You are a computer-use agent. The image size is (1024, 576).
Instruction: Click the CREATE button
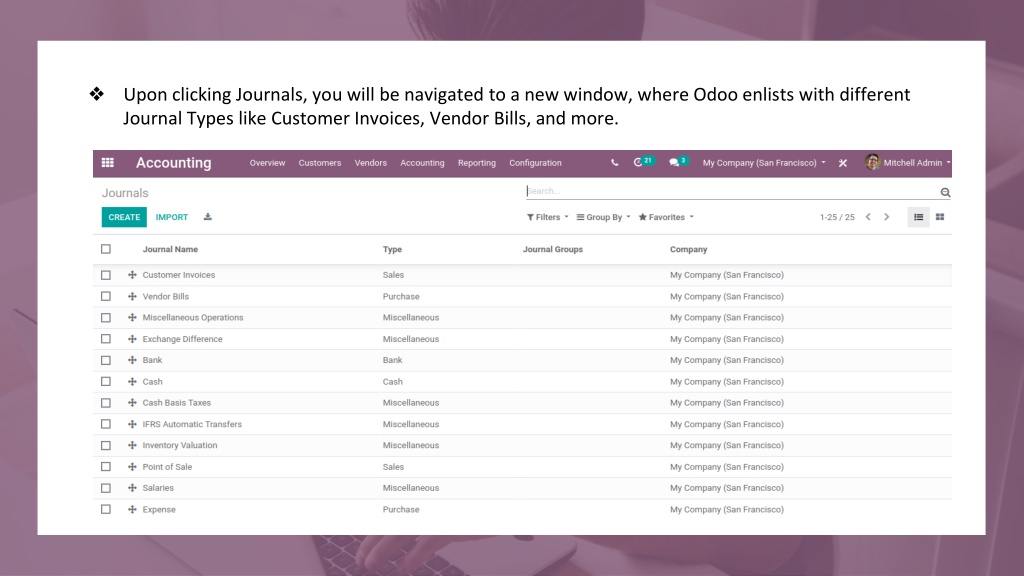[124, 217]
